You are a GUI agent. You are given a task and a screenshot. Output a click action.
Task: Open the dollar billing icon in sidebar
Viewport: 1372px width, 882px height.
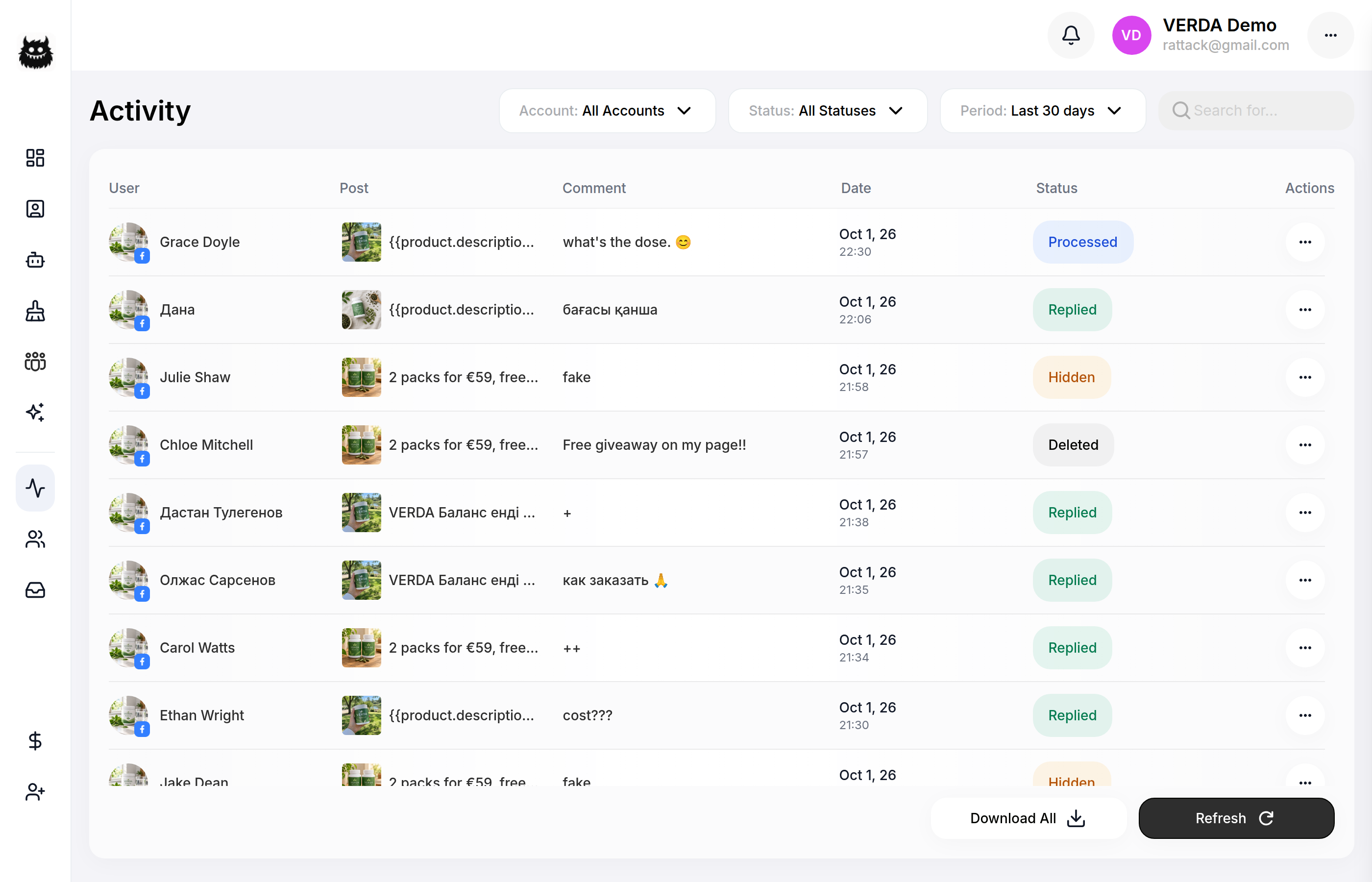tap(35, 741)
